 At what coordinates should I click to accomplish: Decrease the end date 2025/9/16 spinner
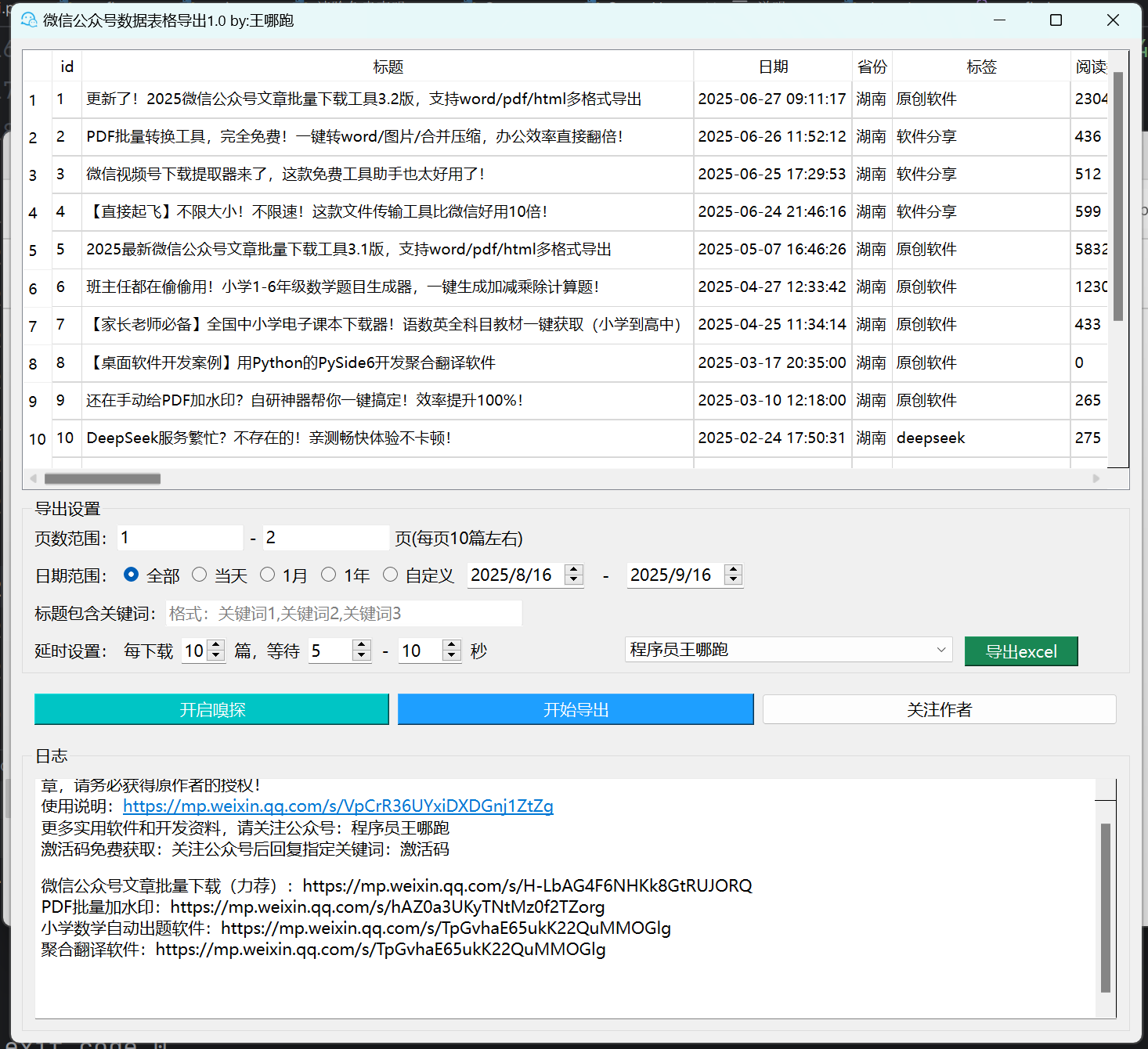pos(733,580)
